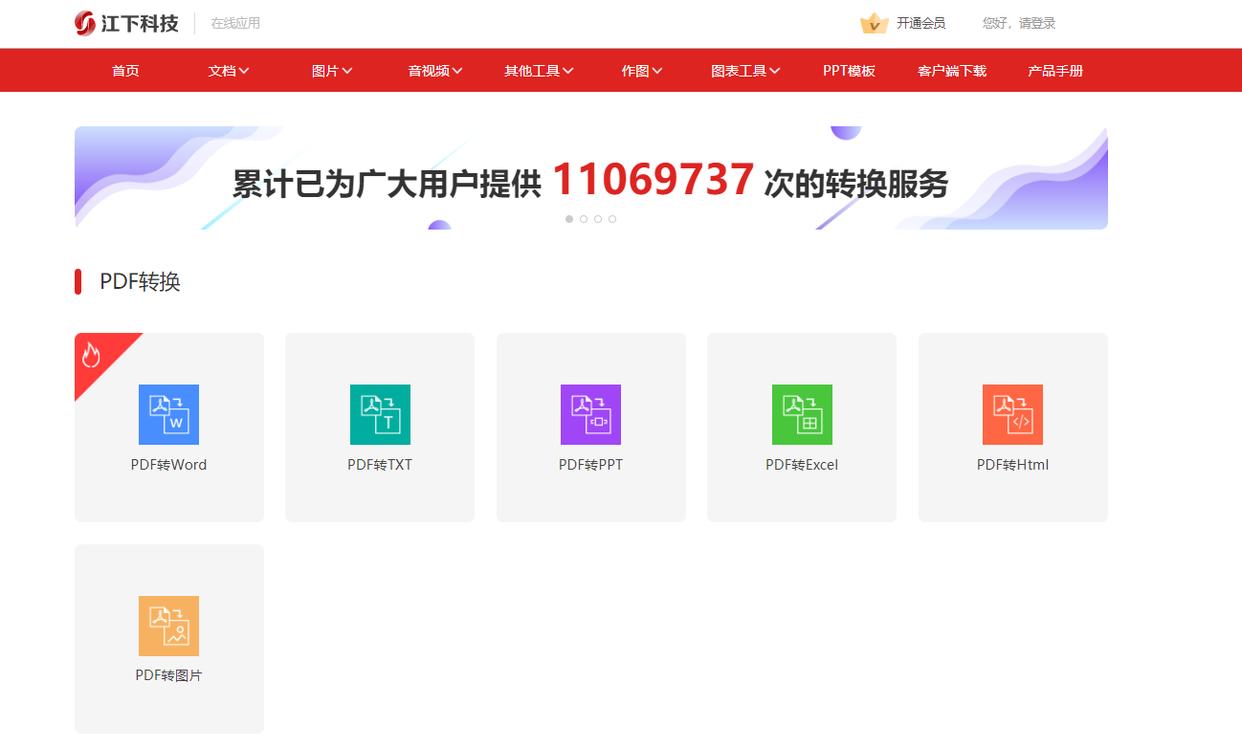Choose the PDF转Html orange icon
This screenshot has width=1242, height=749.
click(x=1013, y=414)
